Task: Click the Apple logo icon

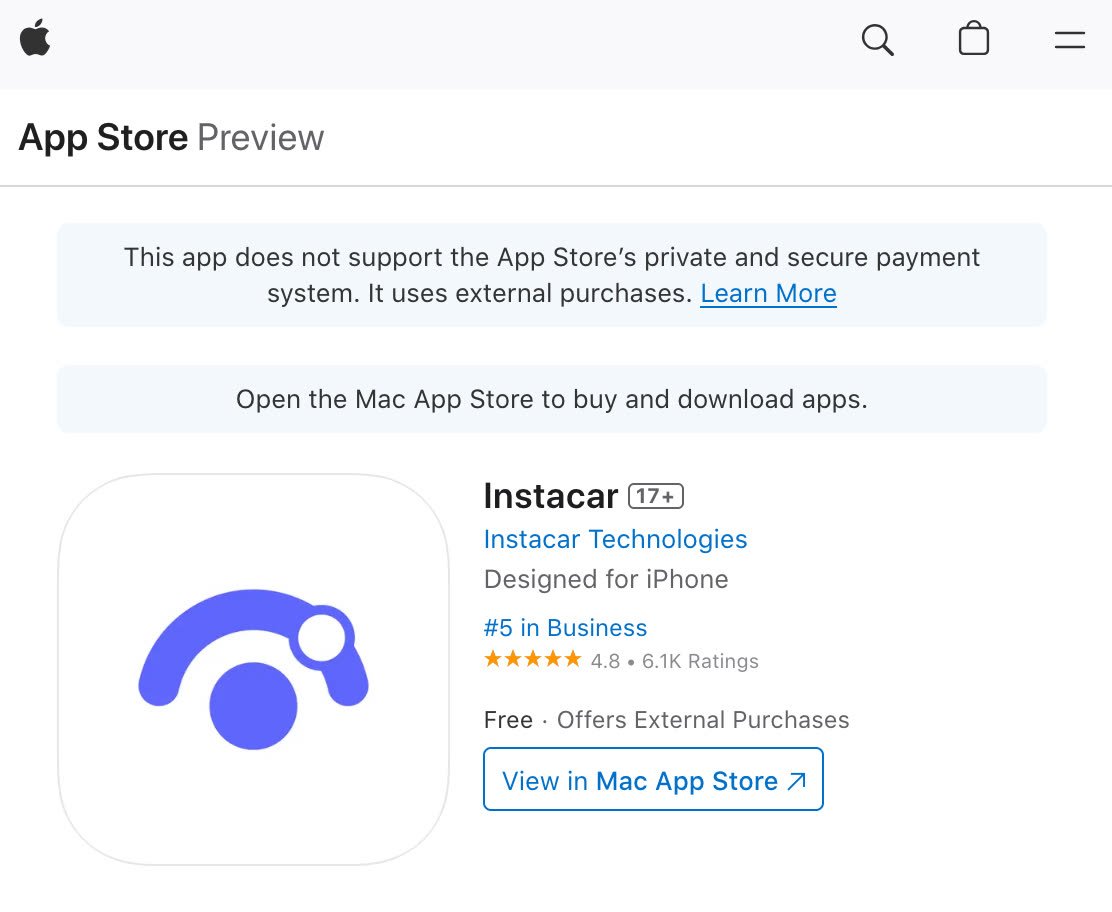Action: coord(35,38)
